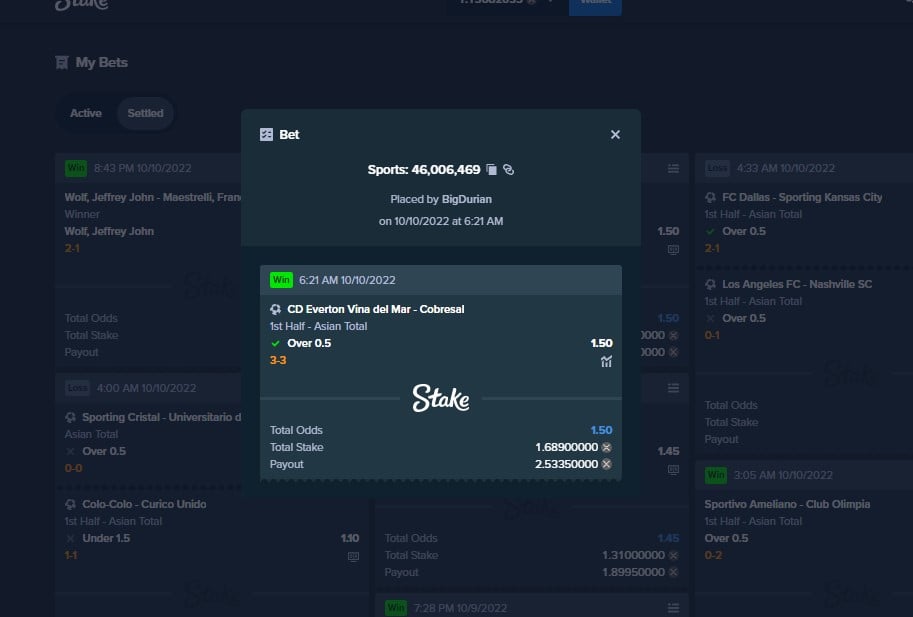Click currency icon next to 1.31000000
This screenshot has width=913, height=617.
tap(673, 555)
